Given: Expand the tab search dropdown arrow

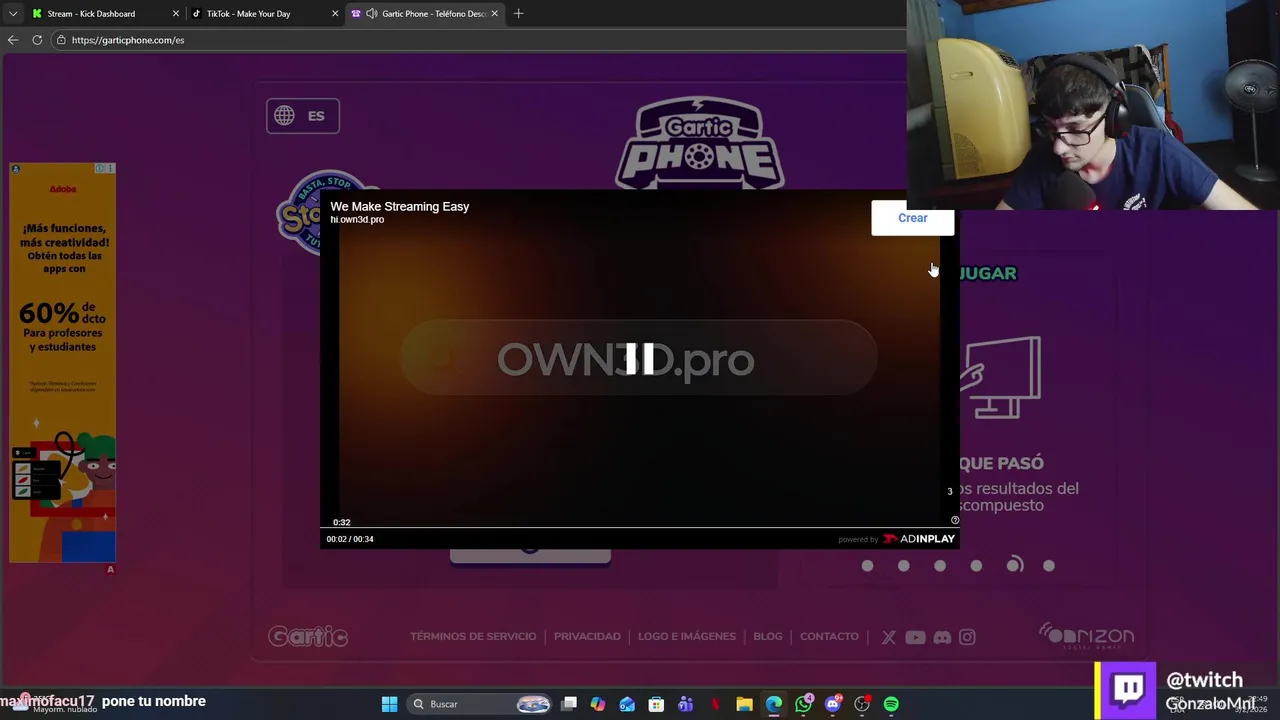Looking at the screenshot, I should pyautogui.click(x=13, y=14).
